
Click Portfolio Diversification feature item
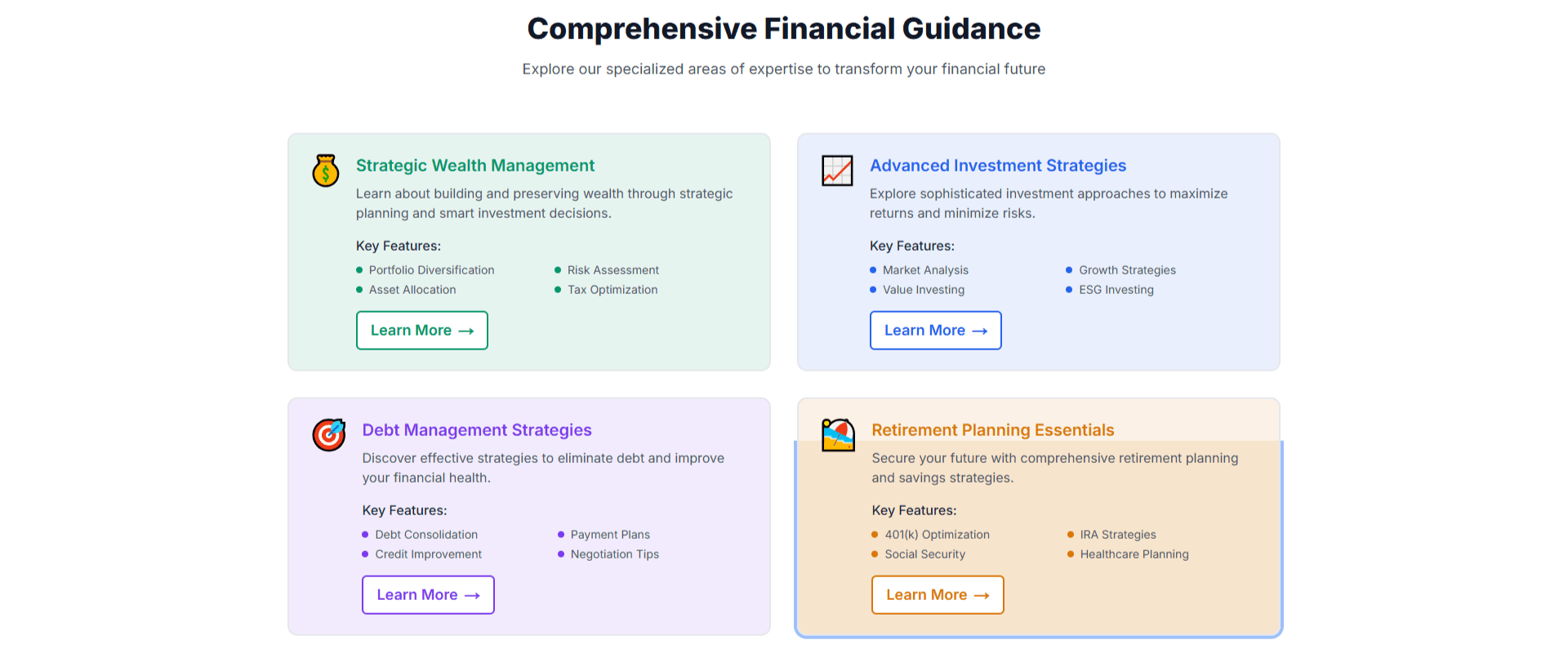tap(431, 270)
